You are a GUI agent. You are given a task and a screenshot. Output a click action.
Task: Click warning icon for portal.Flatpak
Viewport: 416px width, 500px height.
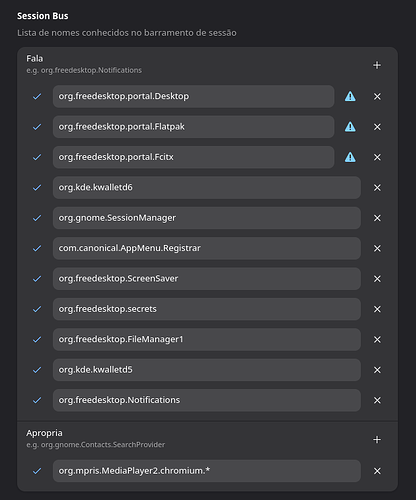pyautogui.click(x=350, y=127)
